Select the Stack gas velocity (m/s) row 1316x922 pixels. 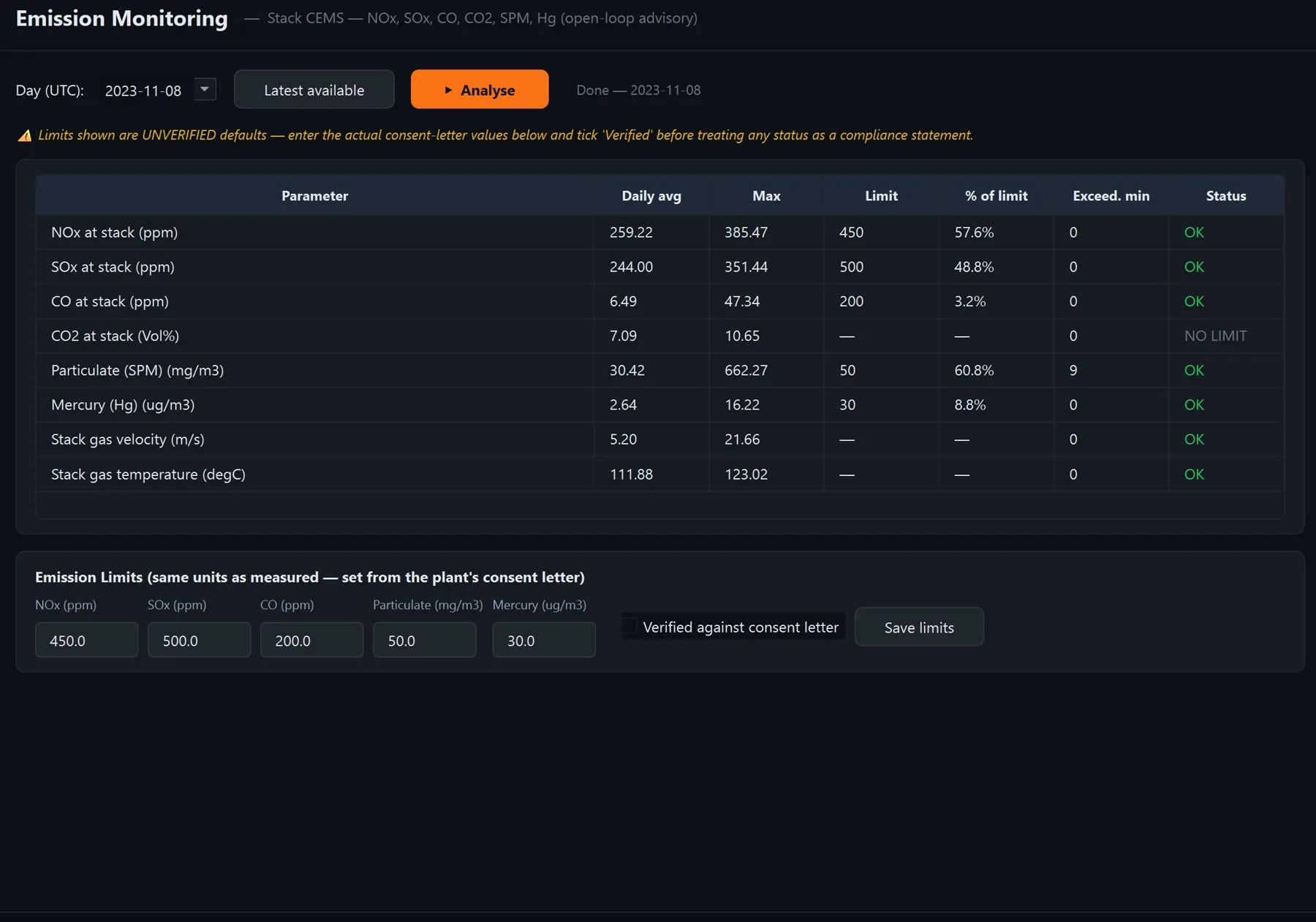pos(659,439)
